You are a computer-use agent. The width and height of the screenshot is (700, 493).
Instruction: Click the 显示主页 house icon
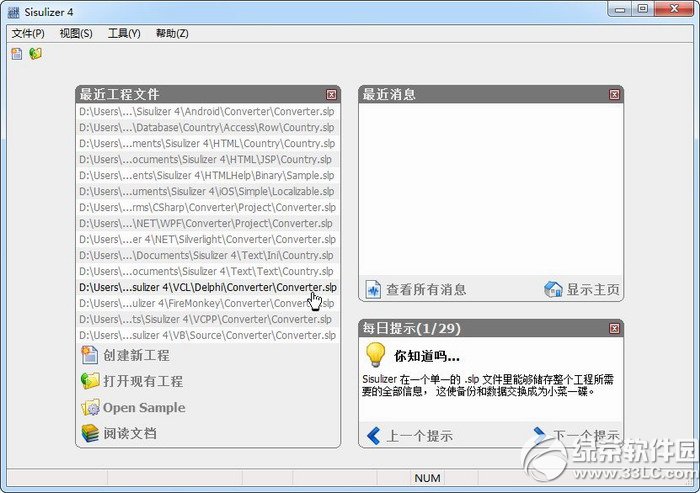click(553, 289)
